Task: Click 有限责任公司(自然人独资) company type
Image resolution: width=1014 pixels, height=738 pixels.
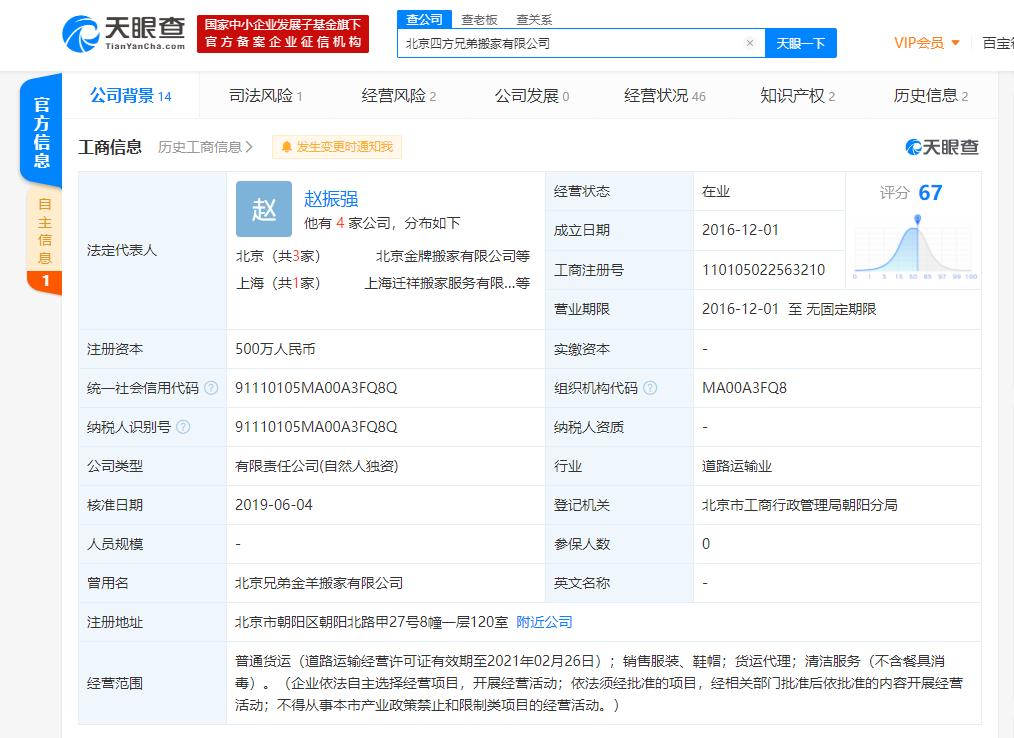Action: [x=317, y=466]
